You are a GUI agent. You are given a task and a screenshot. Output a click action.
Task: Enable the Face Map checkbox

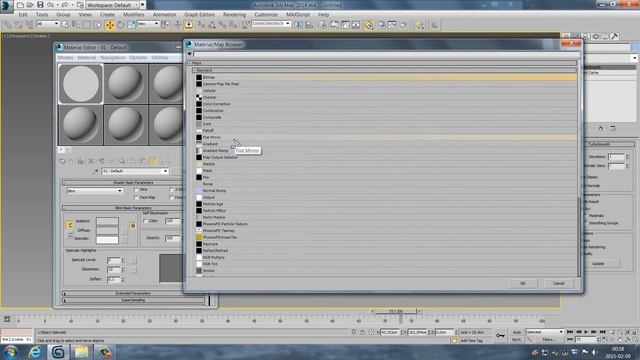[x=136, y=198]
